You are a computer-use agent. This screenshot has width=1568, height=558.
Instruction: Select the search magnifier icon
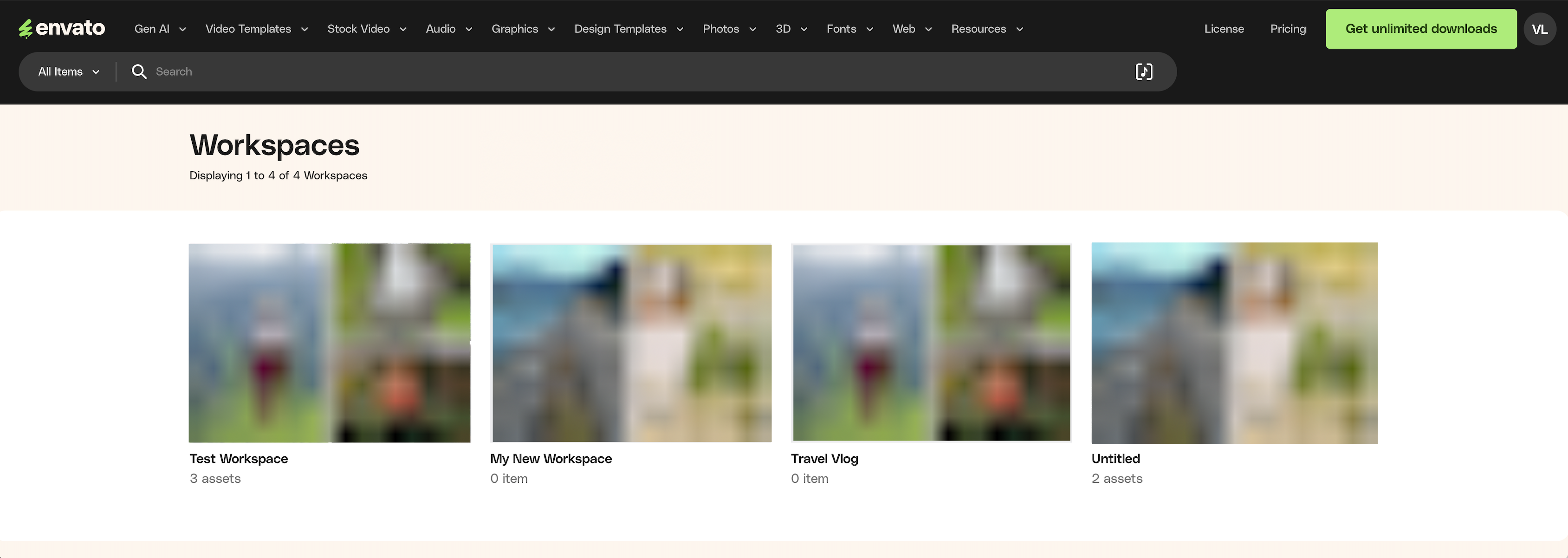[x=139, y=71]
